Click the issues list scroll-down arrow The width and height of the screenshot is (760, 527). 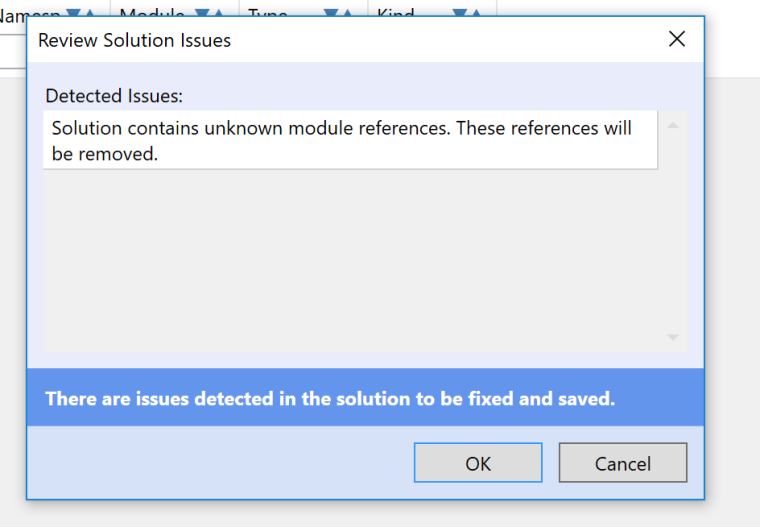[x=673, y=338]
